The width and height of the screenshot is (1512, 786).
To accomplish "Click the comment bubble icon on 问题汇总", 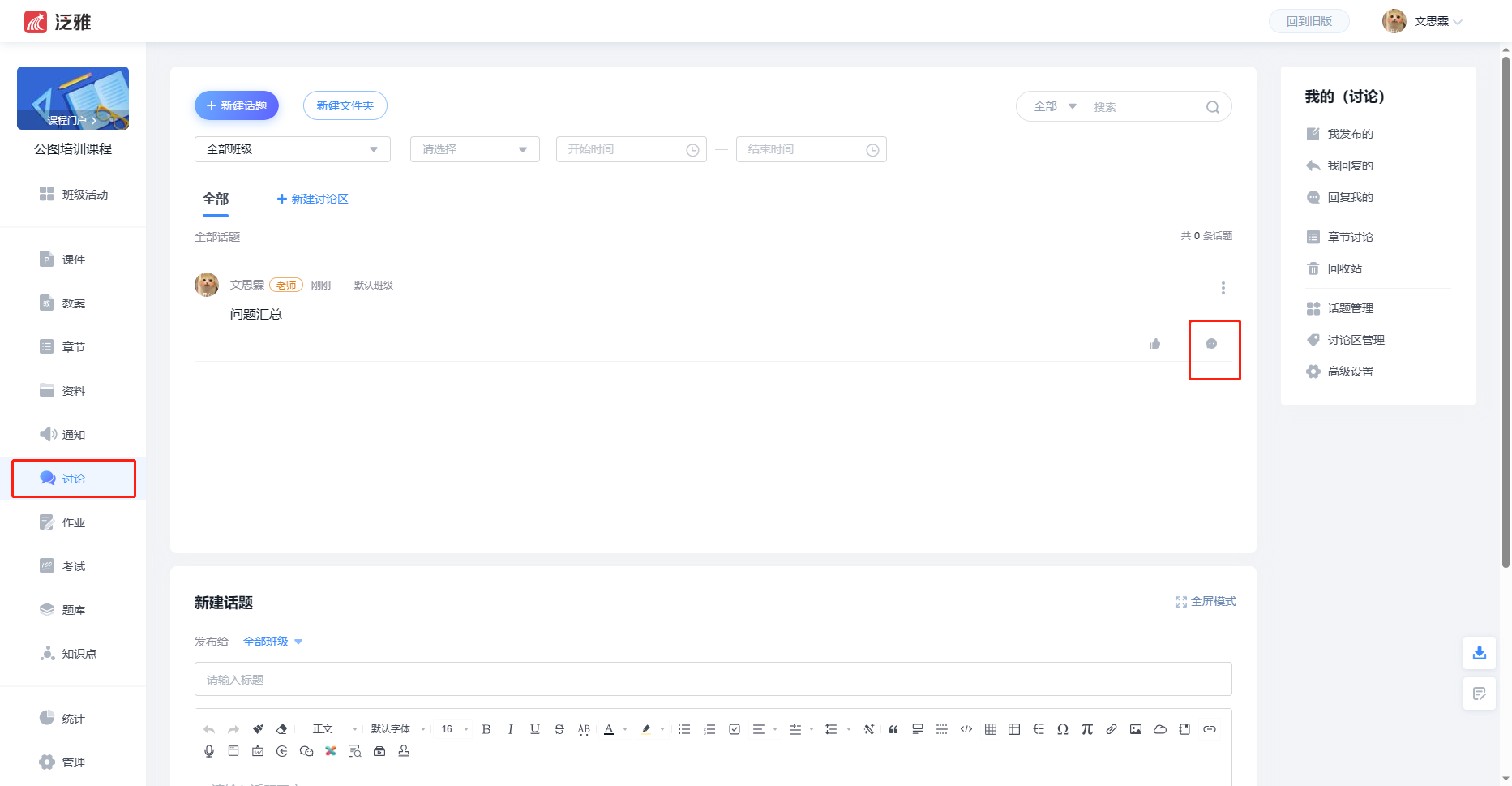I will 1211,344.
